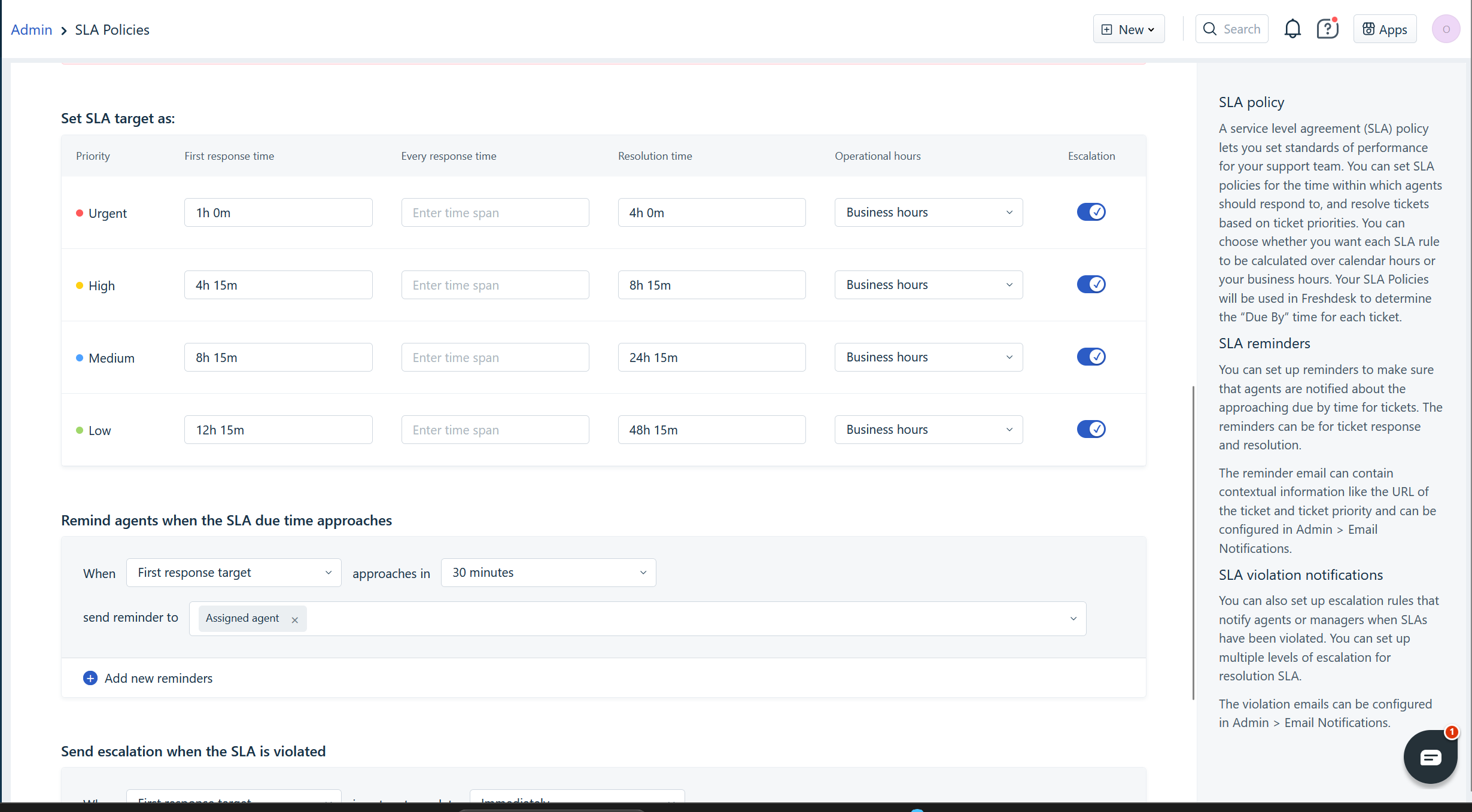
Task: Remove the Assigned agent tag
Action: [x=294, y=620]
